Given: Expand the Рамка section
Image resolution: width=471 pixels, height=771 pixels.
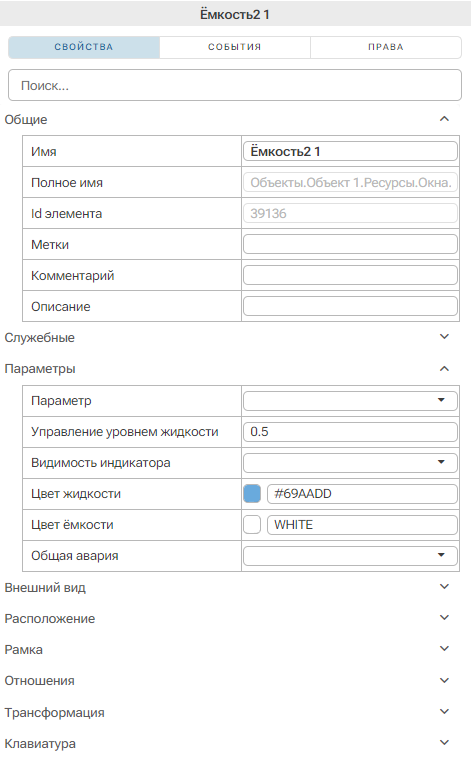Looking at the screenshot, I should click(444, 649).
